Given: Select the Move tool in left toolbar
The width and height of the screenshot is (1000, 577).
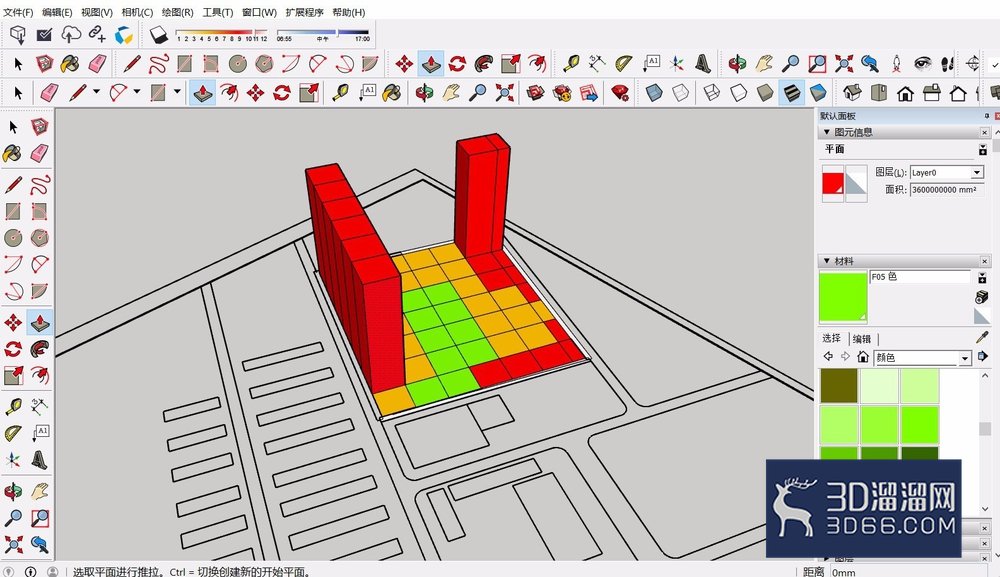Looking at the screenshot, I should 13,323.
